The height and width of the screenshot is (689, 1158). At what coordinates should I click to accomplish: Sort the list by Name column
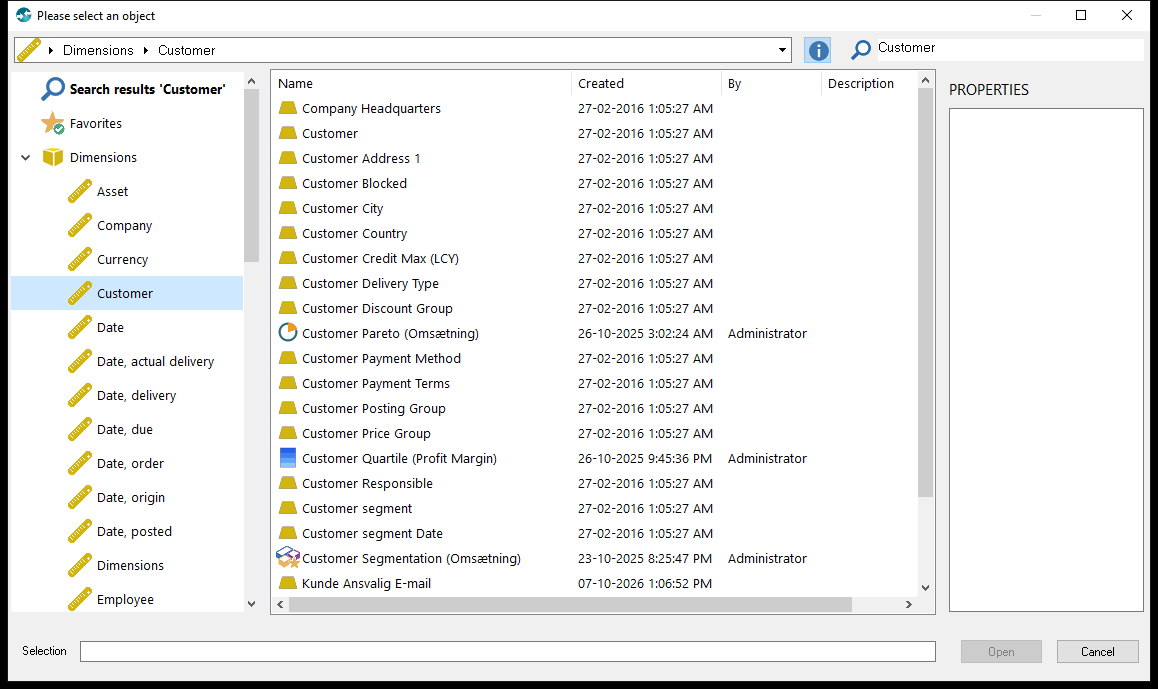421,83
